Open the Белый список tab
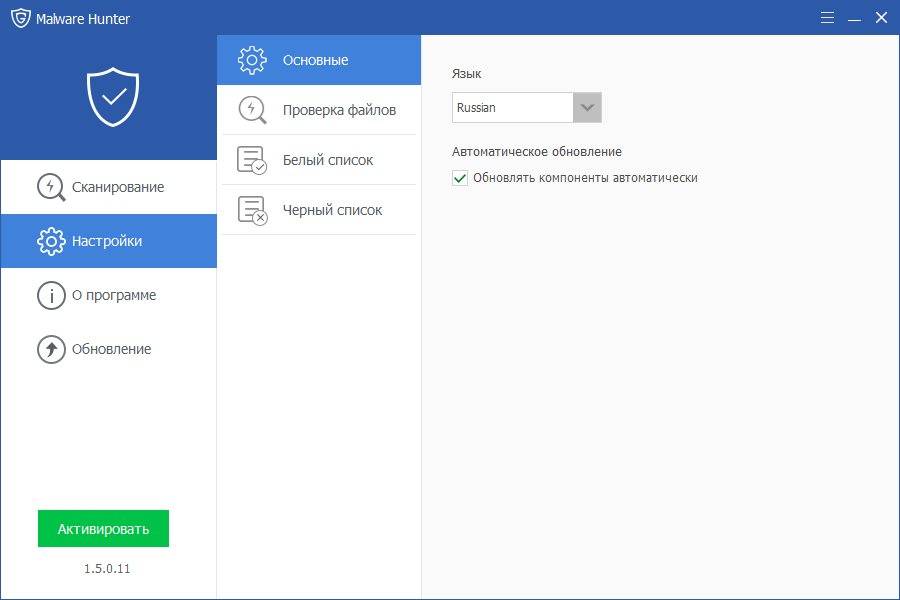The image size is (900, 600). pos(319,160)
